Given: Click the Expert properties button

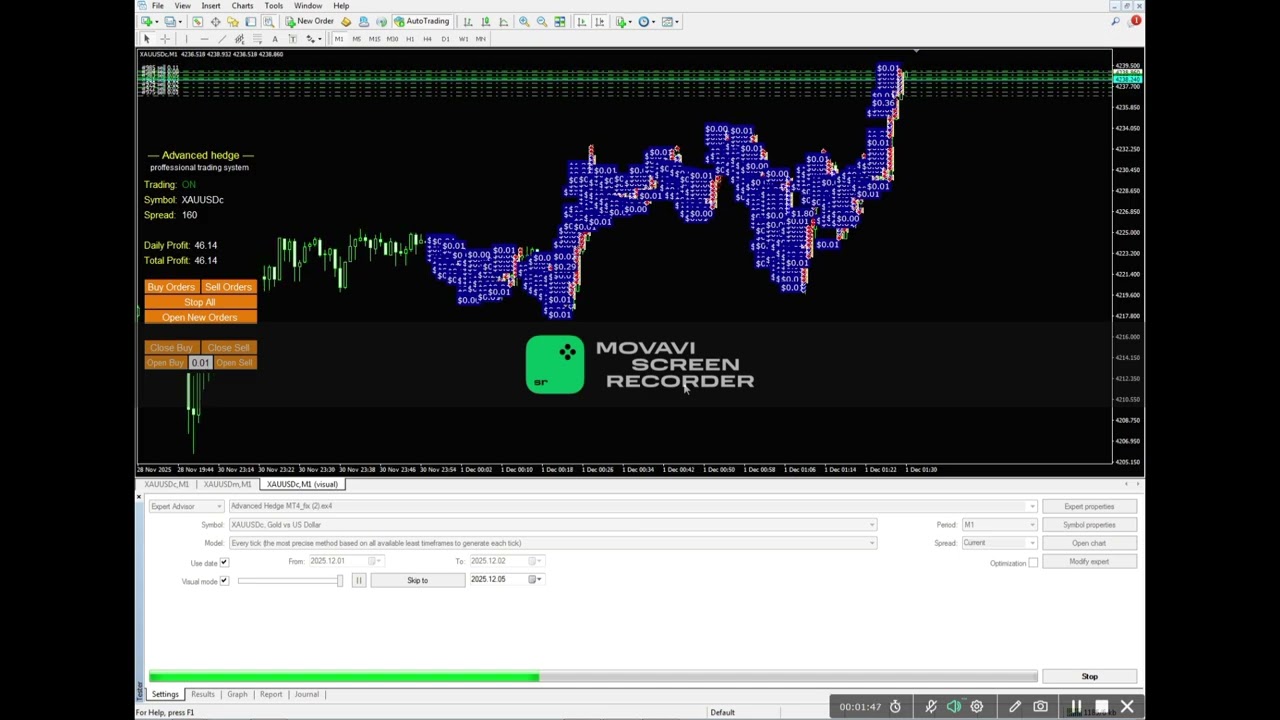Looking at the screenshot, I should [1089, 507].
